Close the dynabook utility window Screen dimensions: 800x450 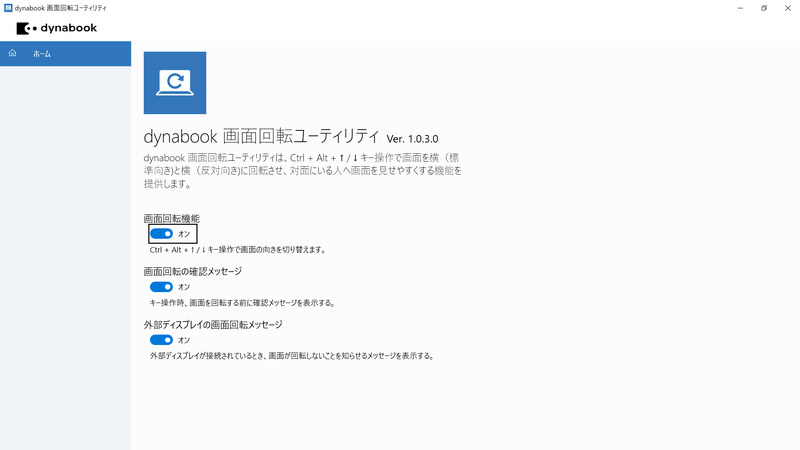coord(788,8)
